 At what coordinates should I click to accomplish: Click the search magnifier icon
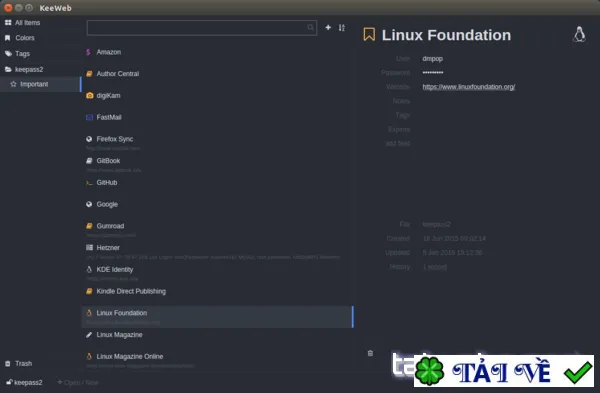[310, 28]
